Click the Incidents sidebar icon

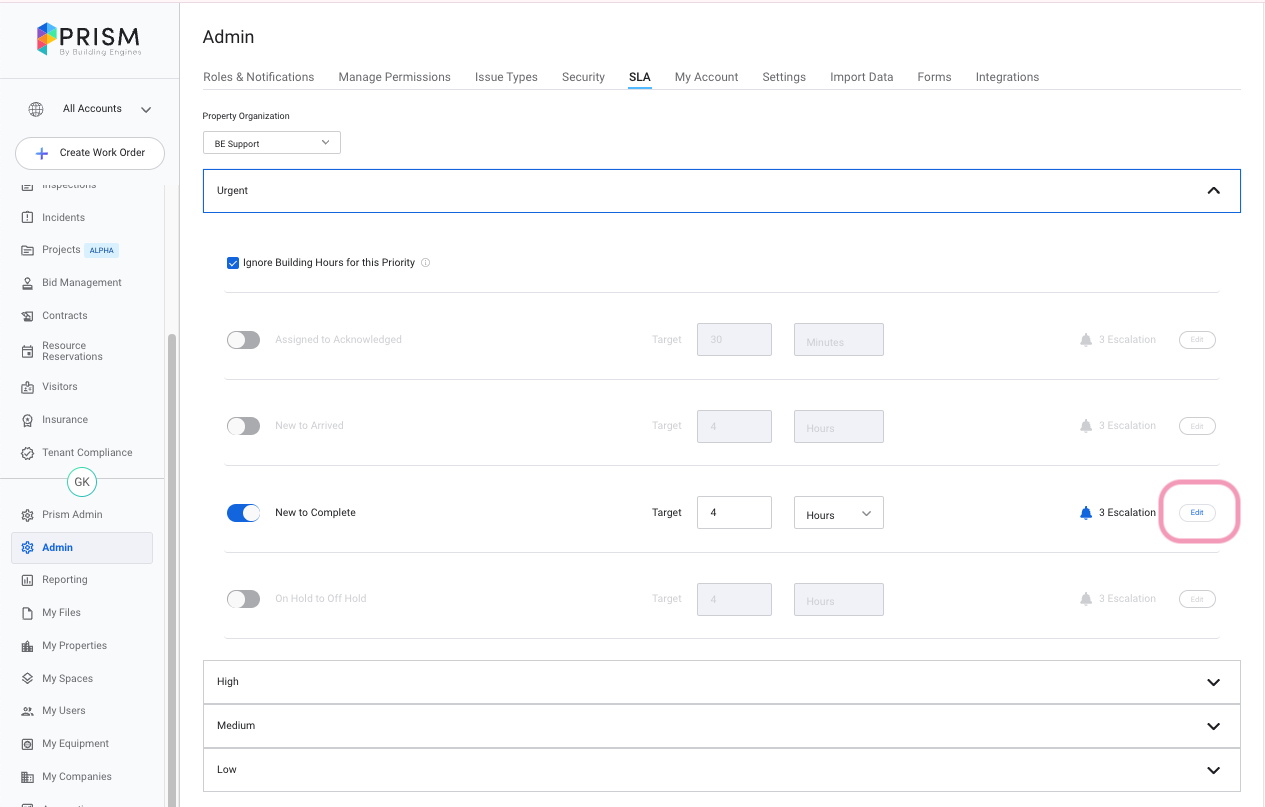click(28, 218)
